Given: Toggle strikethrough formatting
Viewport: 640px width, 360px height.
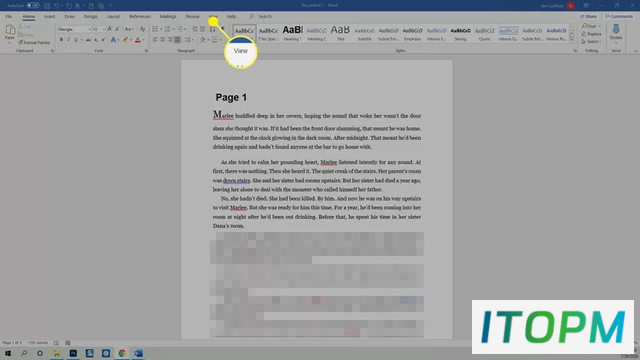Looking at the screenshot, I should tap(88, 40).
